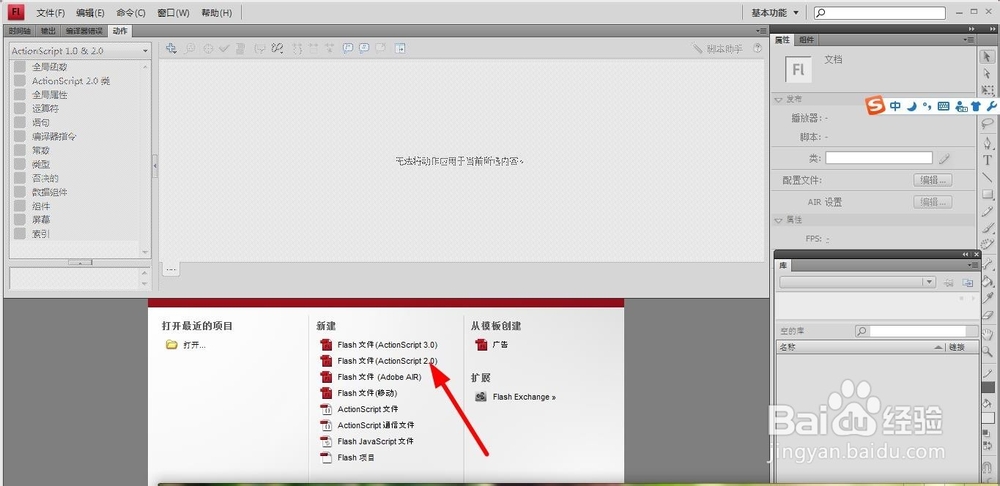Click the add script item plus icon

pyautogui.click(x=171, y=48)
